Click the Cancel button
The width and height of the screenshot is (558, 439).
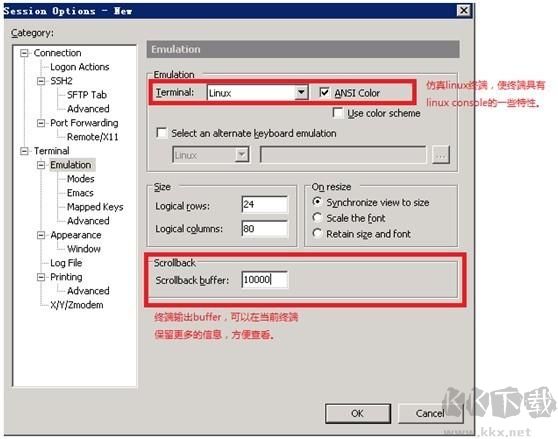(x=430, y=413)
